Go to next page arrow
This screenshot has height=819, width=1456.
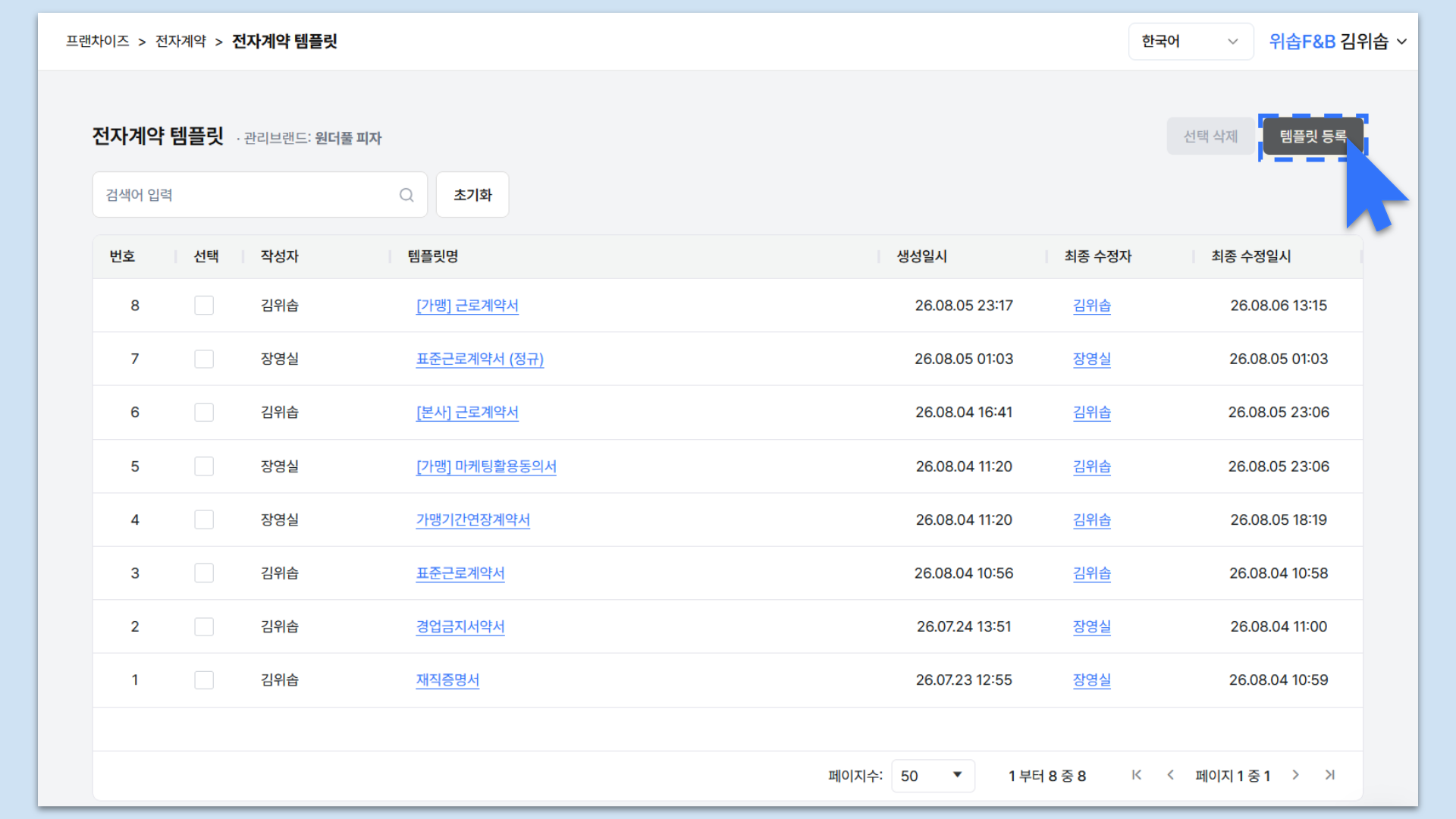1296,774
